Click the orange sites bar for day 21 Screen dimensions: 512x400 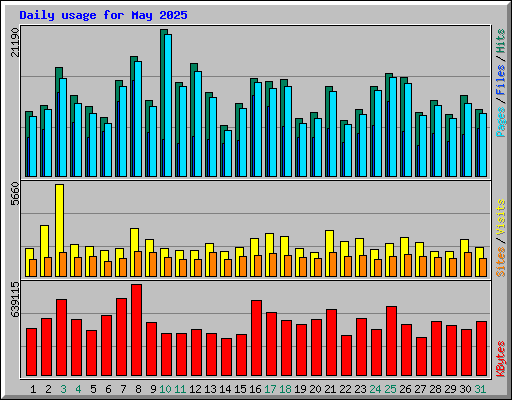[x=333, y=265]
